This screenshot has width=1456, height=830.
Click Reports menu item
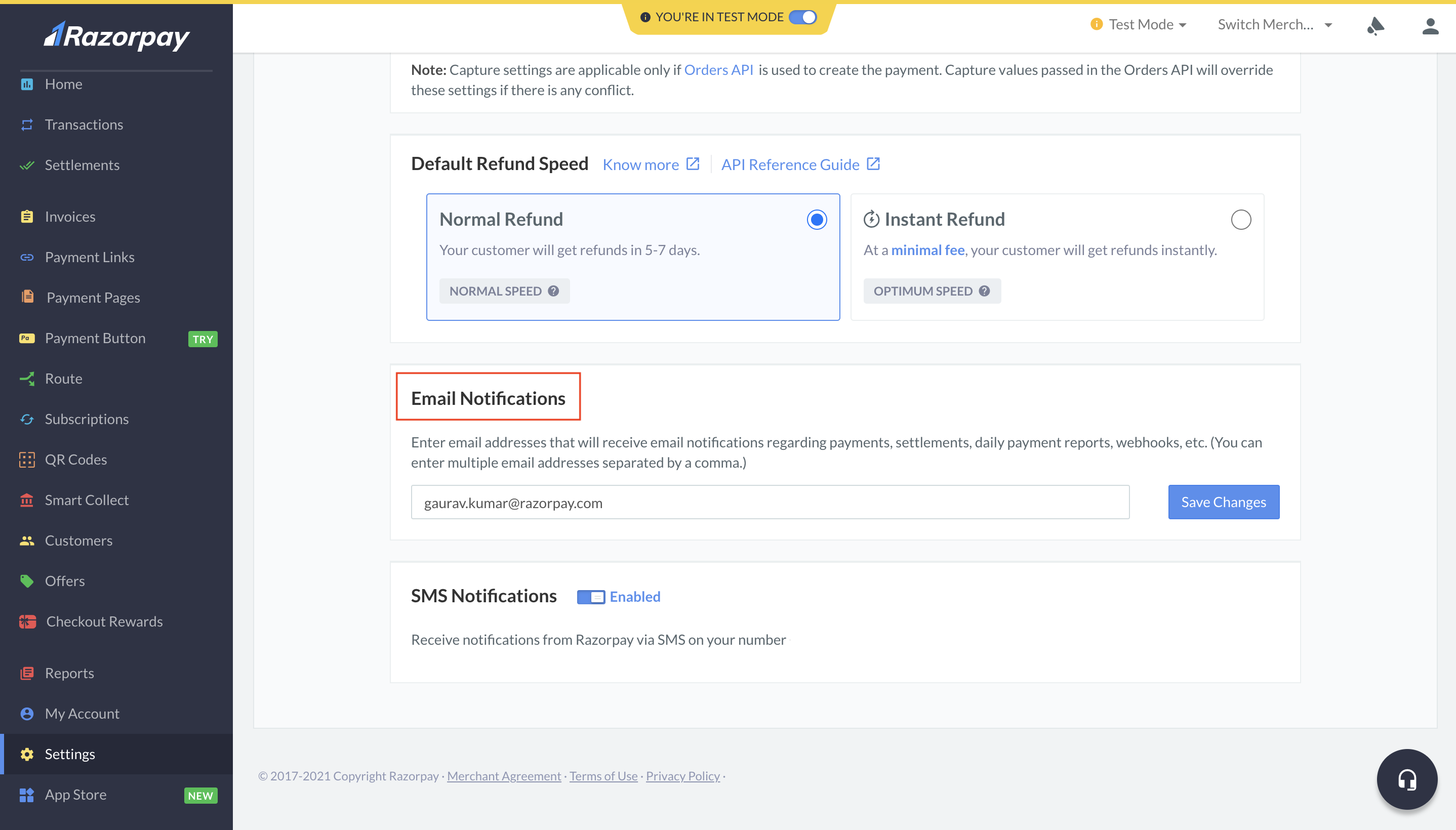(69, 672)
